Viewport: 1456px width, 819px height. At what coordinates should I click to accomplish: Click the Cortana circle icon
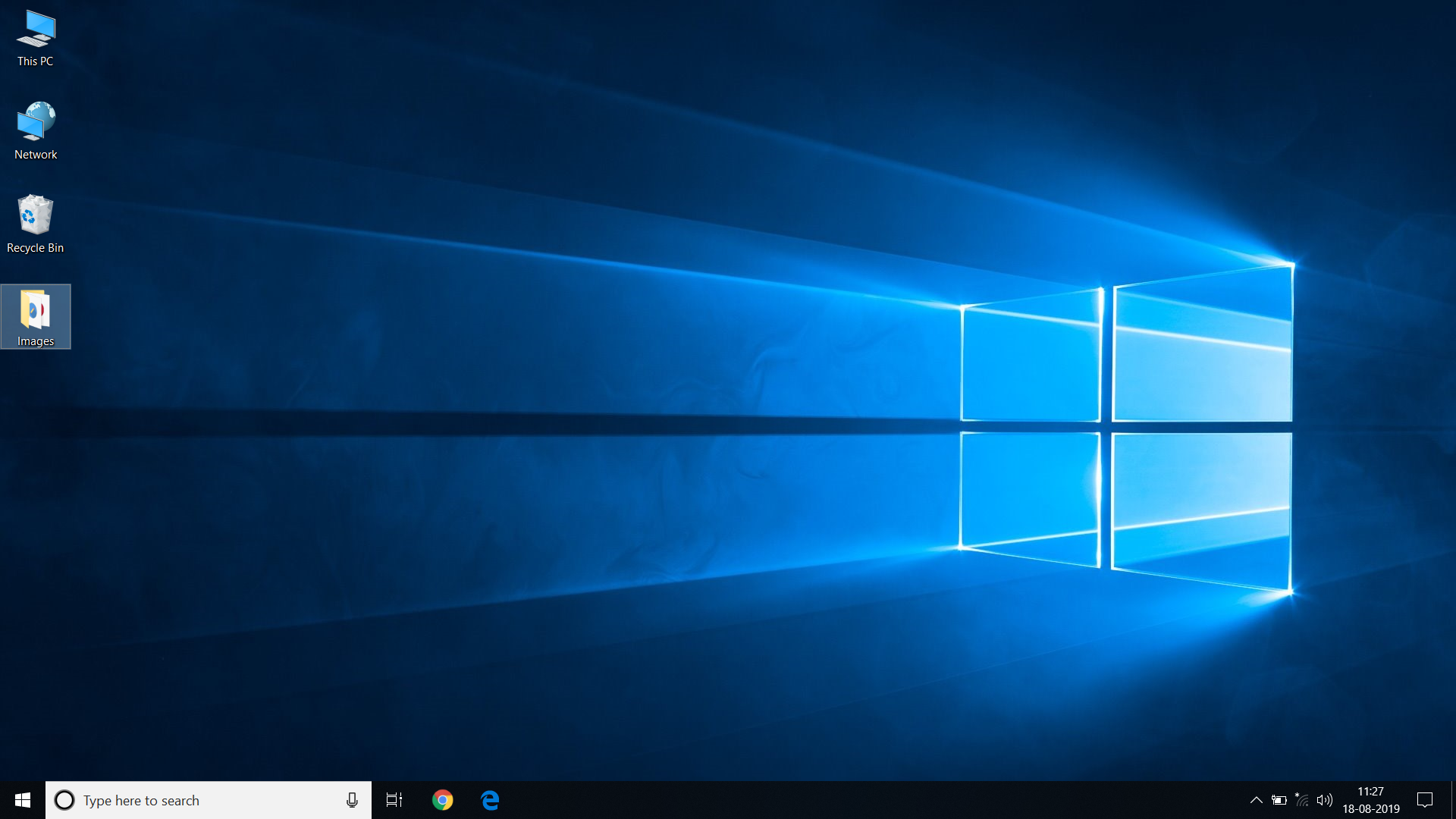[64, 800]
